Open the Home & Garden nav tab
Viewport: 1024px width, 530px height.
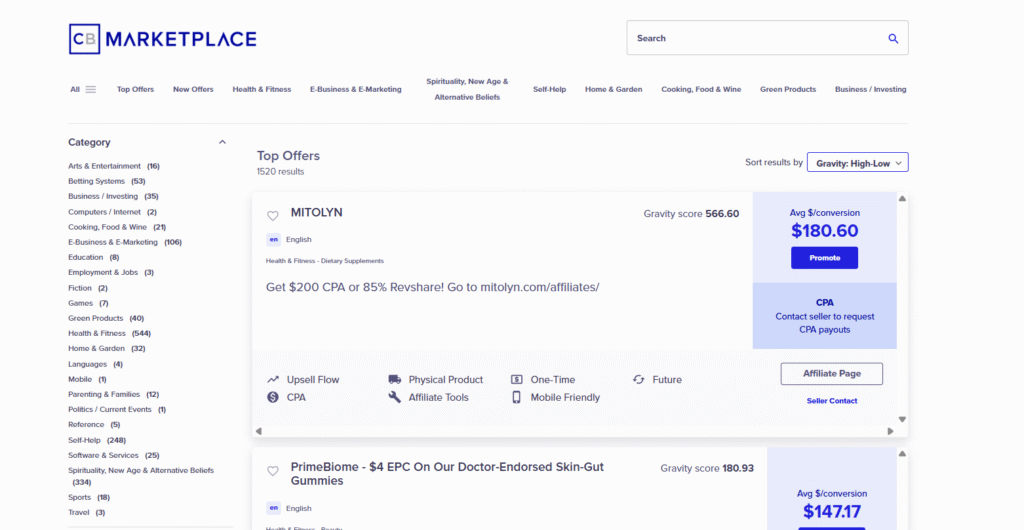[x=613, y=89]
